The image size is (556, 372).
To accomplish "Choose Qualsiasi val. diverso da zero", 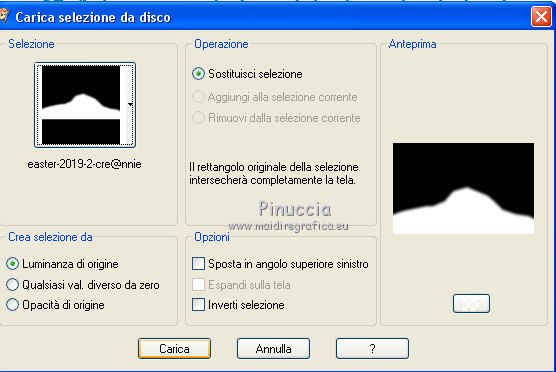I will (x=12, y=284).
